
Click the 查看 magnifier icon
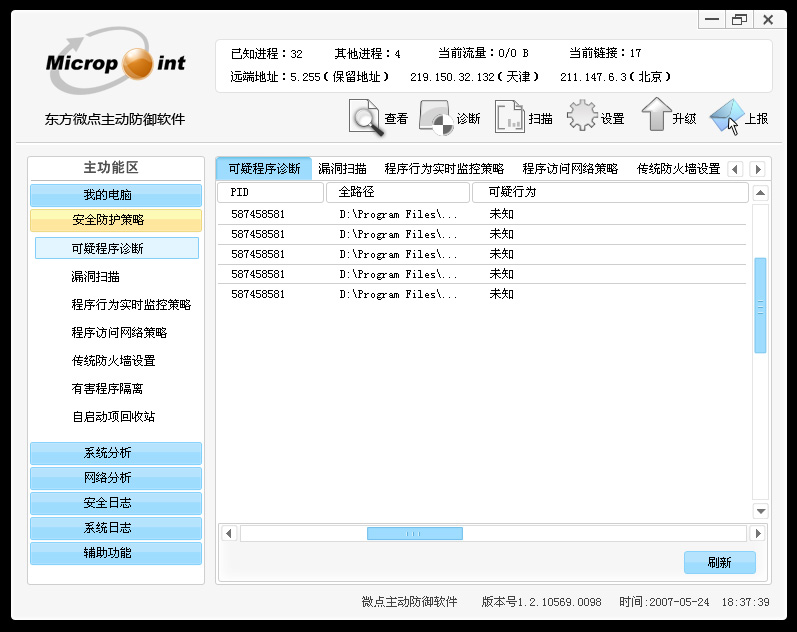click(365, 117)
